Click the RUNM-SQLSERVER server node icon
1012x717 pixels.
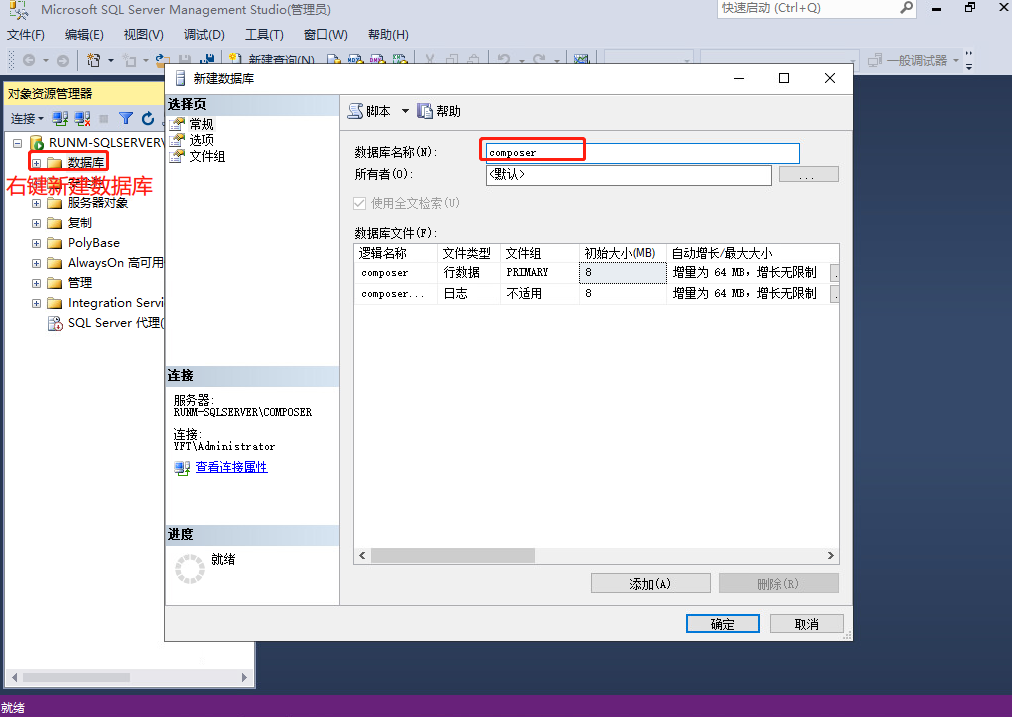(x=37, y=143)
